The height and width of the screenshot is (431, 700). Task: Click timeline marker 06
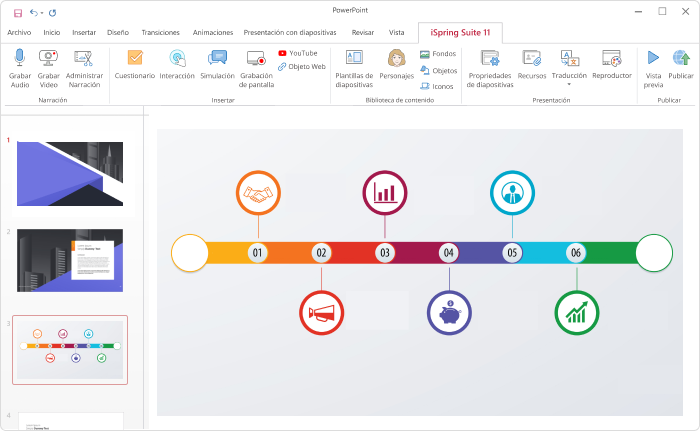point(576,253)
